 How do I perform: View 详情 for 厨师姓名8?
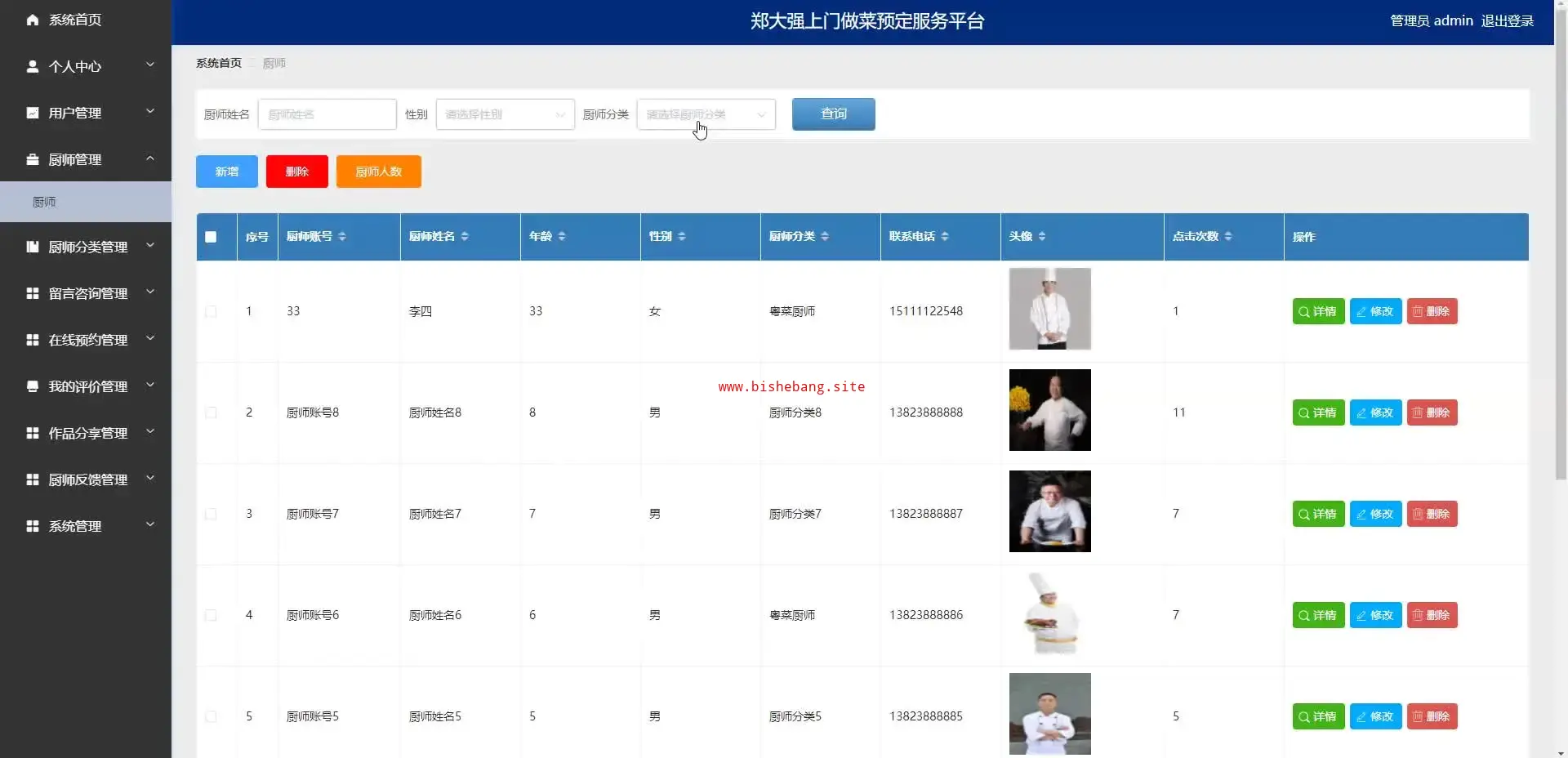[1318, 412]
